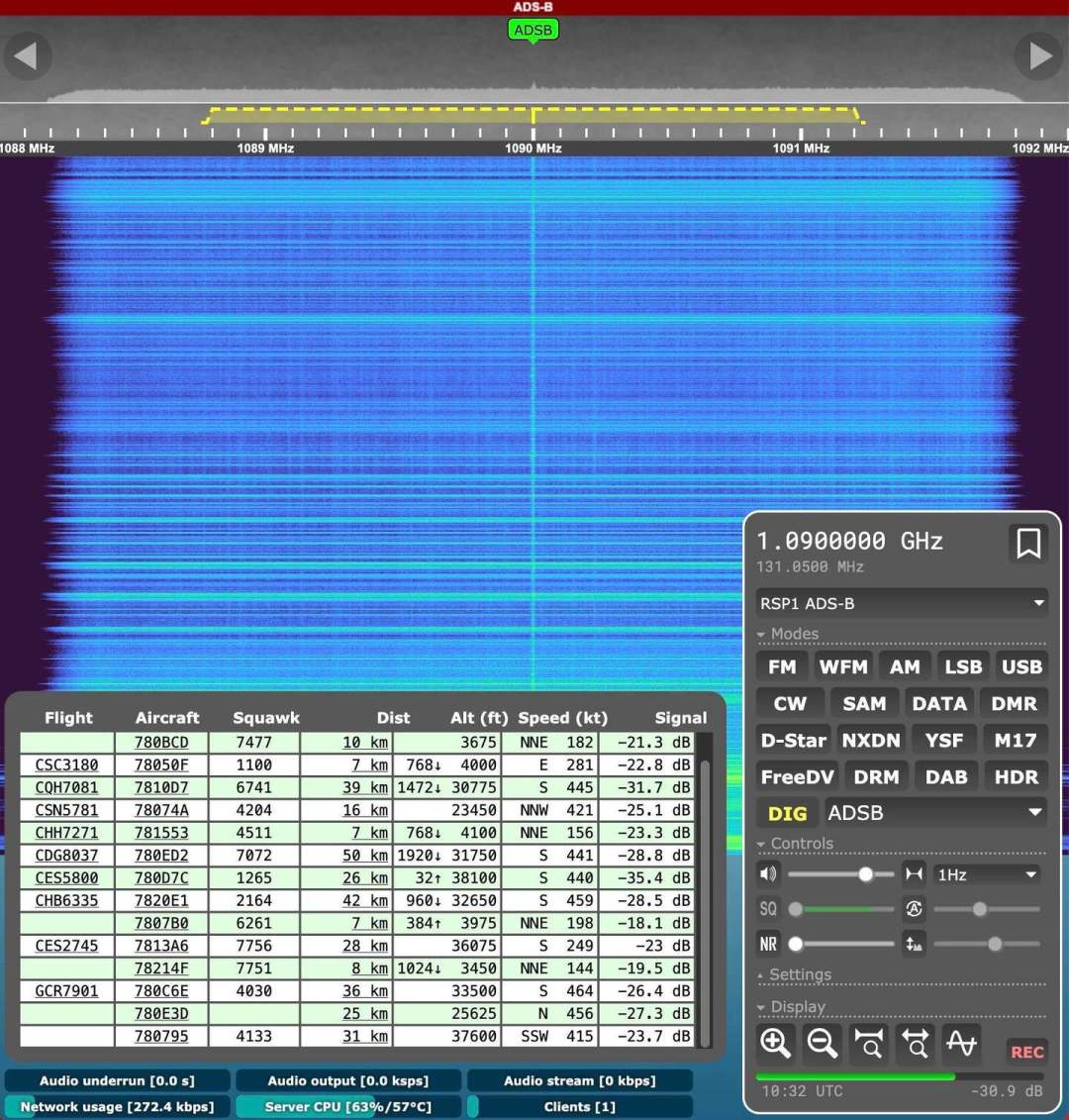This screenshot has width=1069, height=1120.
Task: Activate FreeDV mode
Action: 797,776
